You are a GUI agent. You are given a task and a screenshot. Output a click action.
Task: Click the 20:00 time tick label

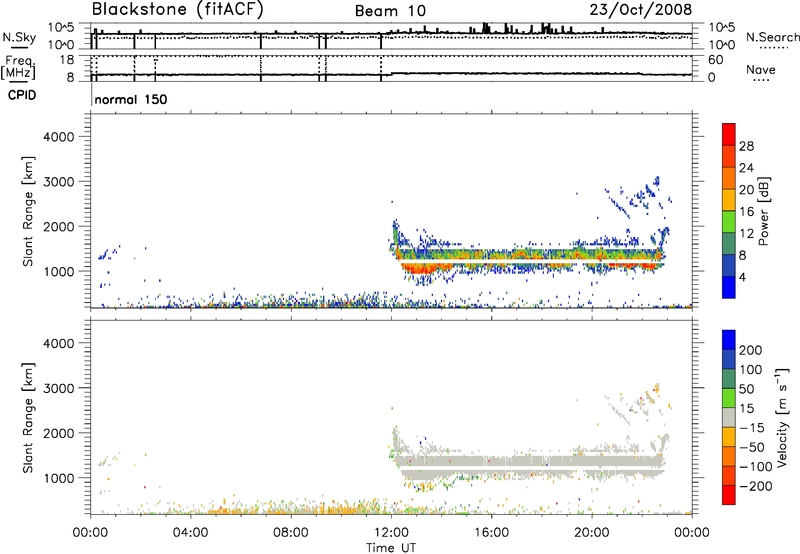coord(592,533)
